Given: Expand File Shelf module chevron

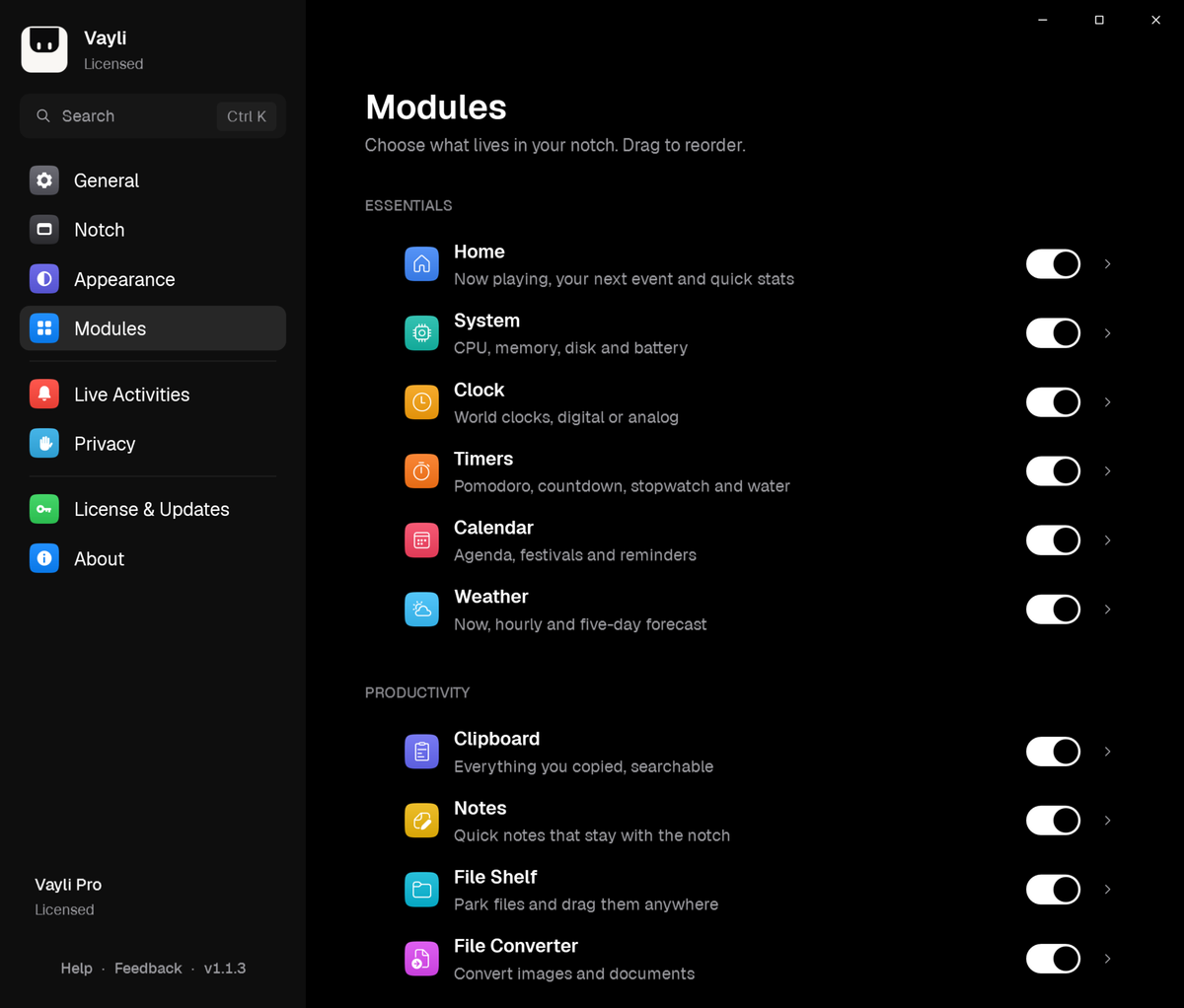Looking at the screenshot, I should pyautogui.click(x=1108, y=890).
